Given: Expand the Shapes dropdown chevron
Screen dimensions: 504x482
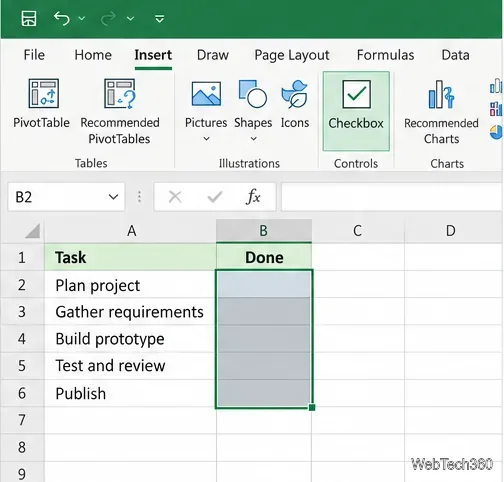Looking at the screenshot, I should [x=253, y=138].
